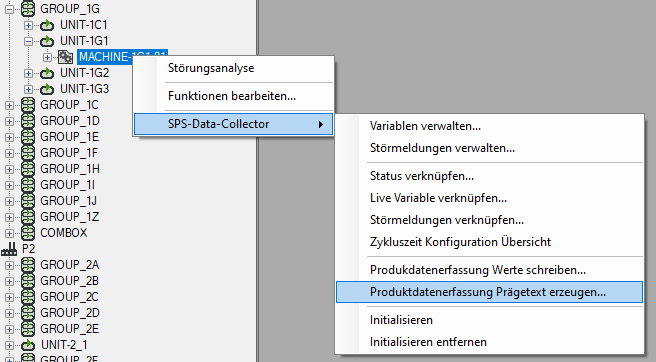Select GROUP_1H in the tree
656x362 pixels.
[70, 169]
